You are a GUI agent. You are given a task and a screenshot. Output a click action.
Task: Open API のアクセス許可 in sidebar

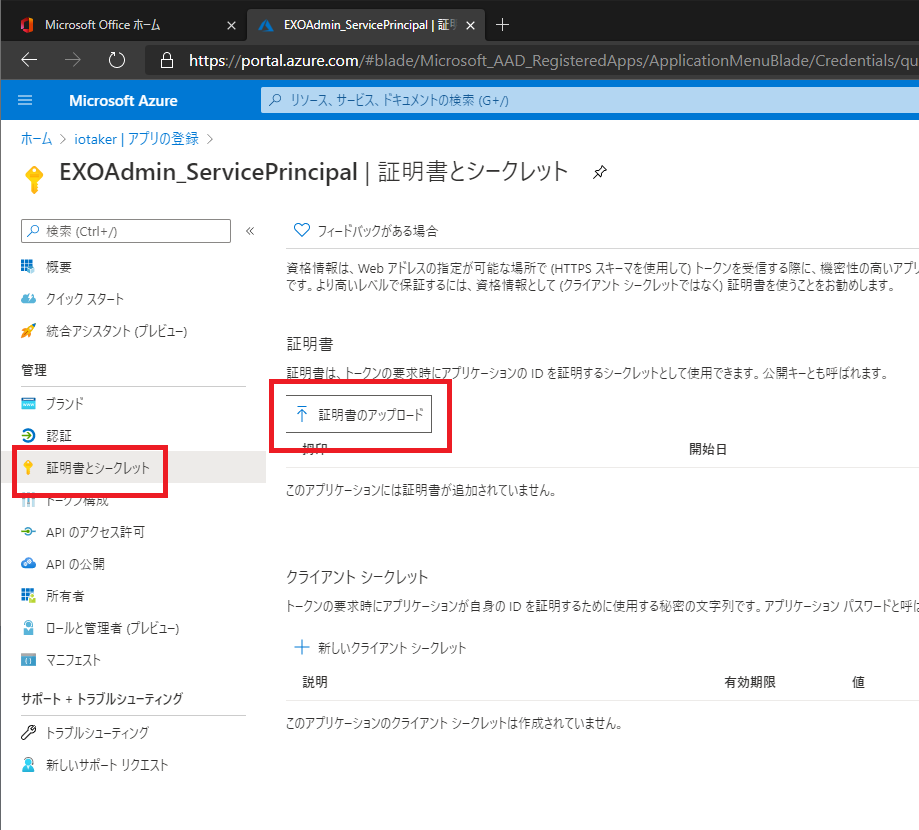coord(94,532)
